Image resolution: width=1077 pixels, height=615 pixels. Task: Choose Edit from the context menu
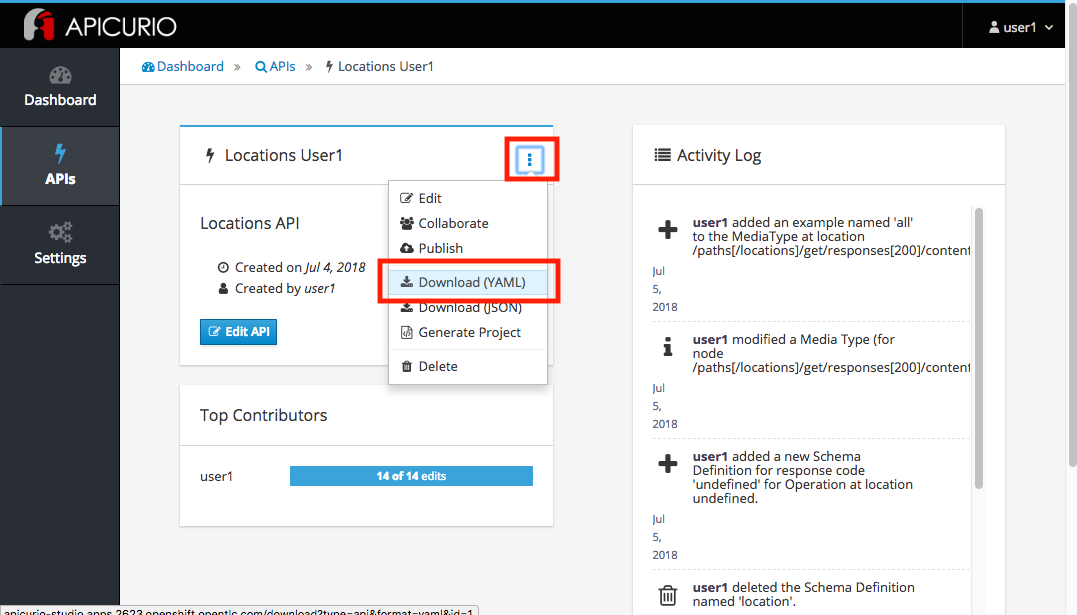pos(429,198)
